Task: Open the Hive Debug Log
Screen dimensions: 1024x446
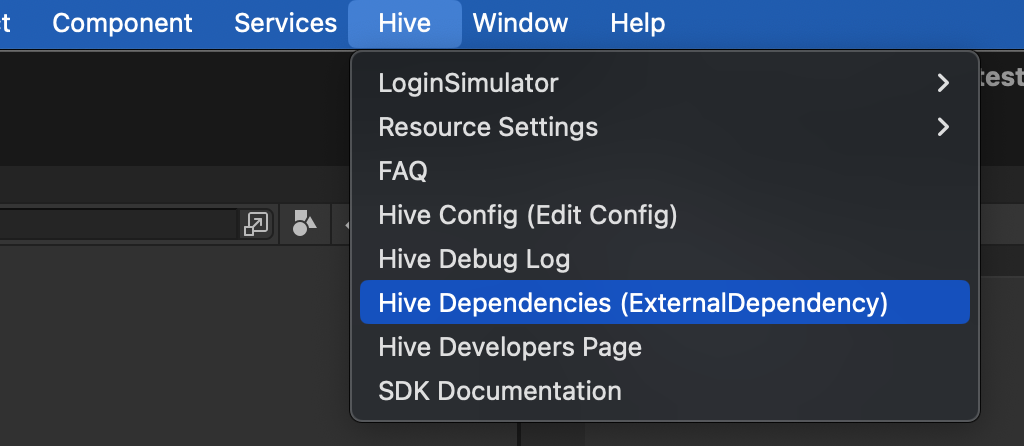Action: tap(474, 259)
